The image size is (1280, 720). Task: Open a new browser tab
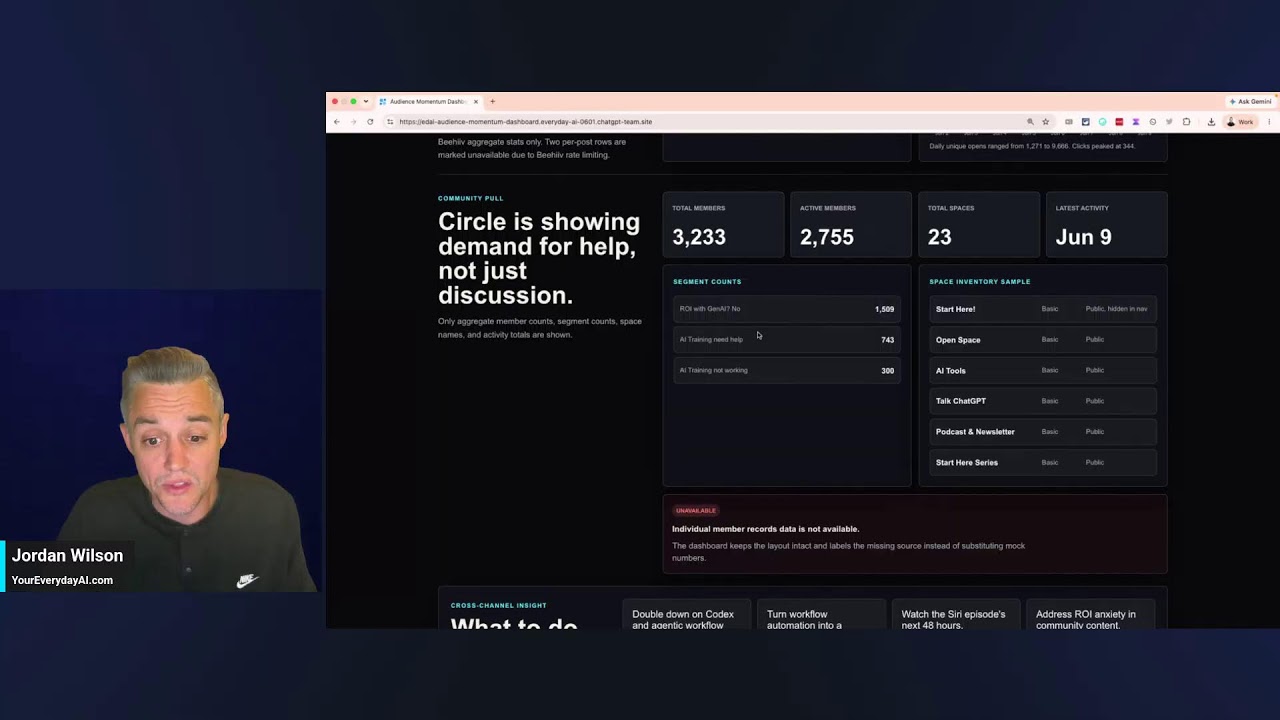coord(492,101)
